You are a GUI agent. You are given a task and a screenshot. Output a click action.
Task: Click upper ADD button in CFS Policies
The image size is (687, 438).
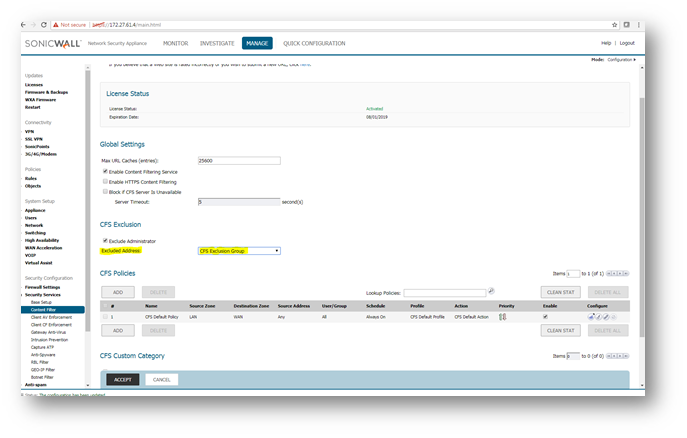click(118, 292)
